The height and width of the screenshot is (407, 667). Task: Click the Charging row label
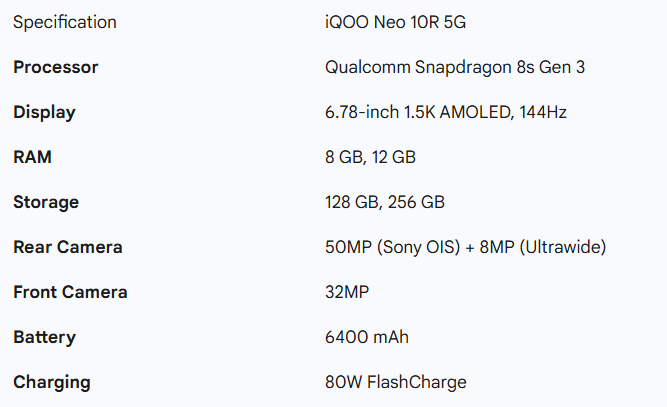(x=52, y=382)
